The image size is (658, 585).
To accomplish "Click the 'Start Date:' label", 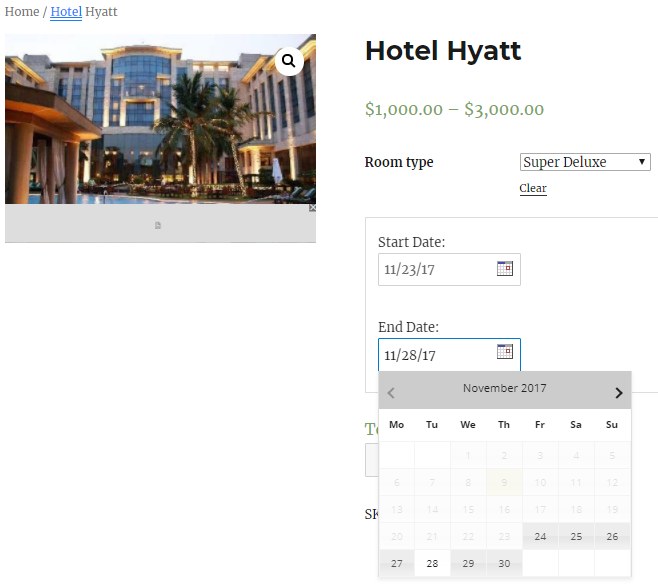I will pos(411,242).
